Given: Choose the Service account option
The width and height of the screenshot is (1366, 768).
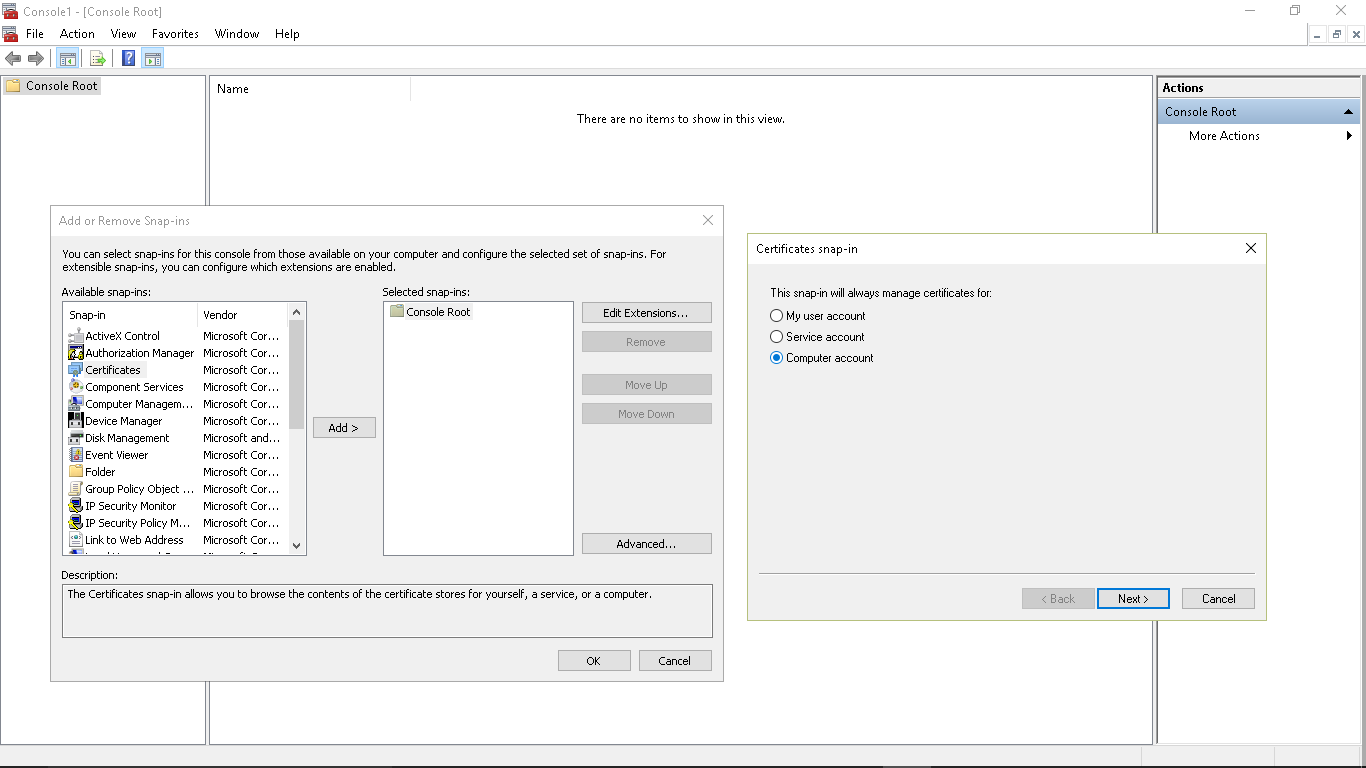Looking at the screenshot, I should (776, 337).
